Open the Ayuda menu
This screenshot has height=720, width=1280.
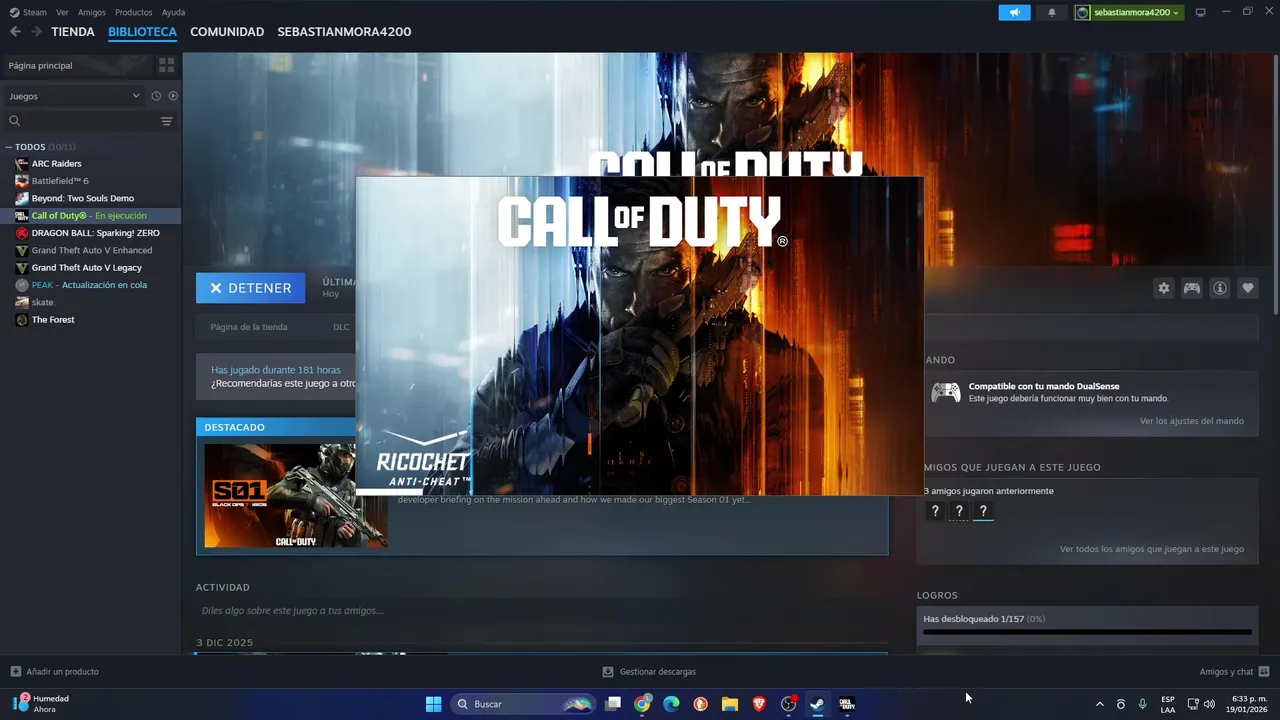[173, 12]
